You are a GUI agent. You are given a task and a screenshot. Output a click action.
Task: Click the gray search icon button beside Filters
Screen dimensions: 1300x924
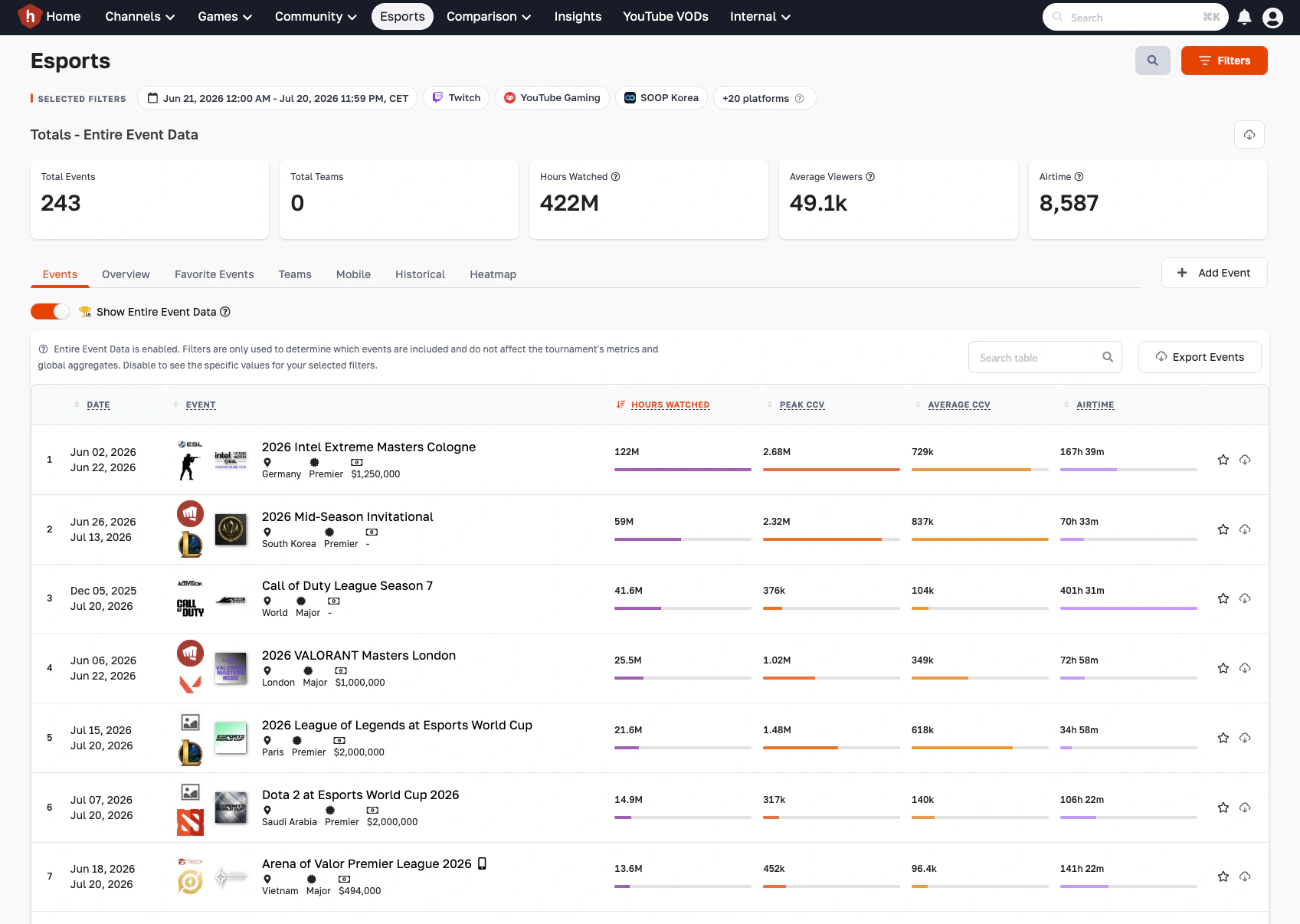point(1152,61)
